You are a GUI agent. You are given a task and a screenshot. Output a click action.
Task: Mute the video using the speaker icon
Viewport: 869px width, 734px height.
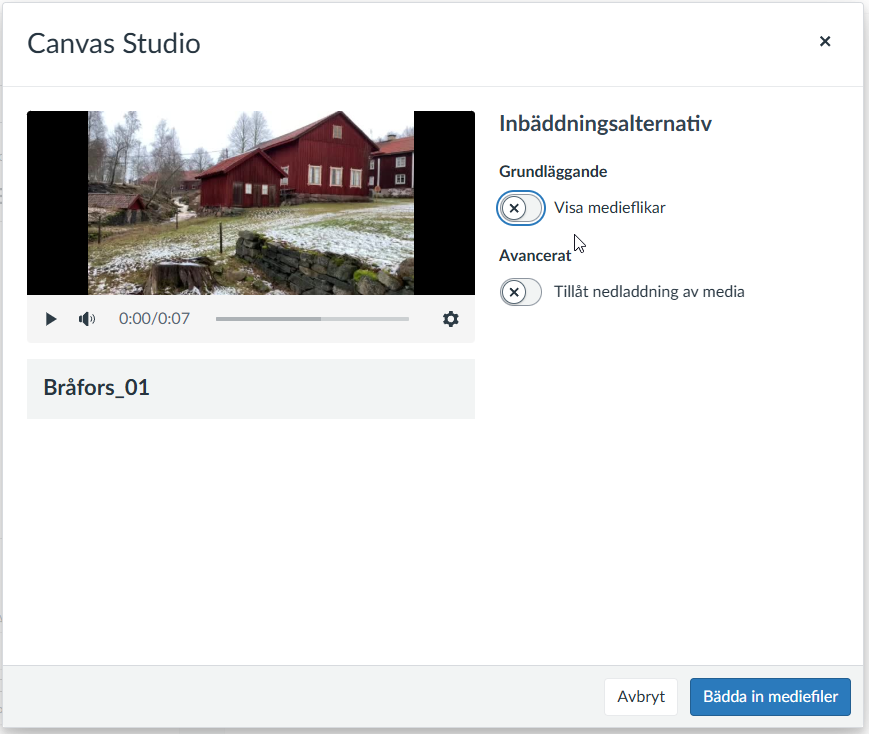click(x=86, y=319)
